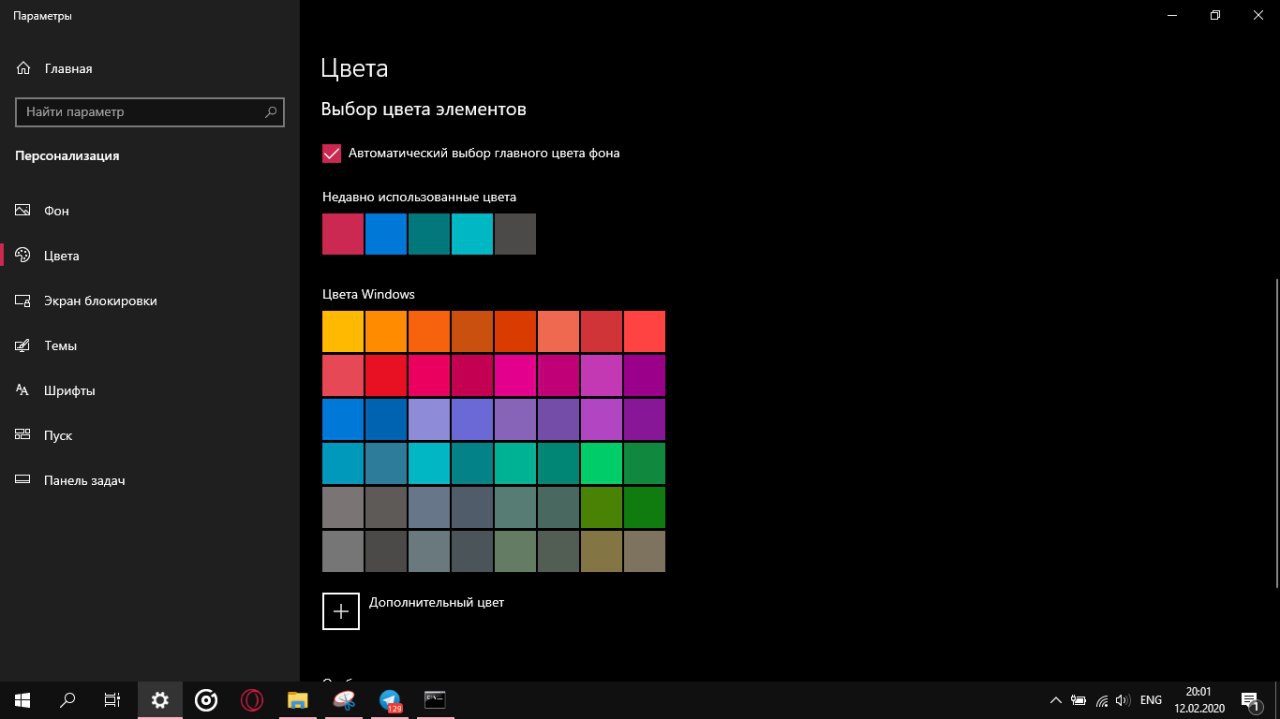
Task: Open the volume control in the system tray
Action: coord(1123,700)
